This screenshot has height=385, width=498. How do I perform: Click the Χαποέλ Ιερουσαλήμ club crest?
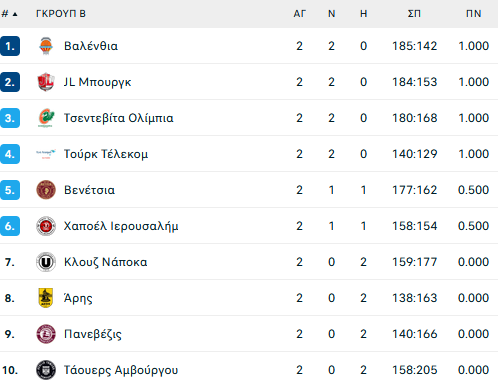[x=46, y=226]
